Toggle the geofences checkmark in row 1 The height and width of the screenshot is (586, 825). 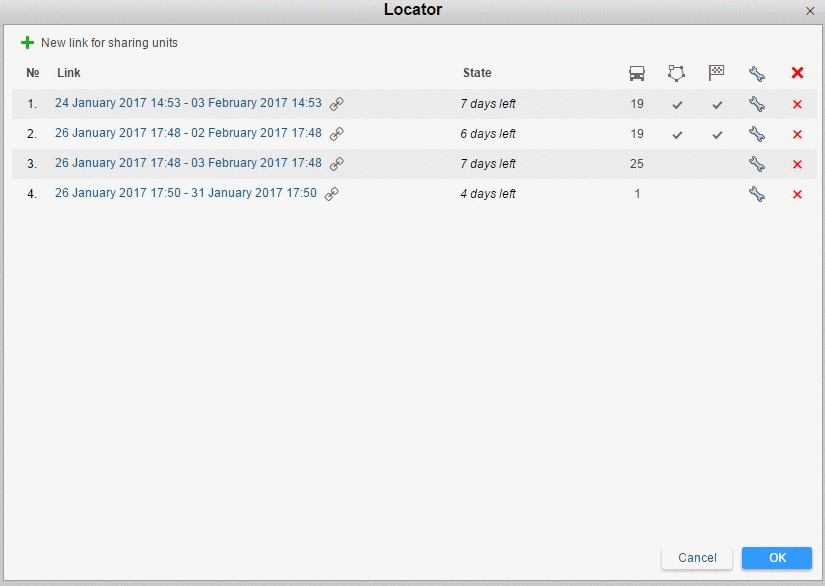[677, 103]
